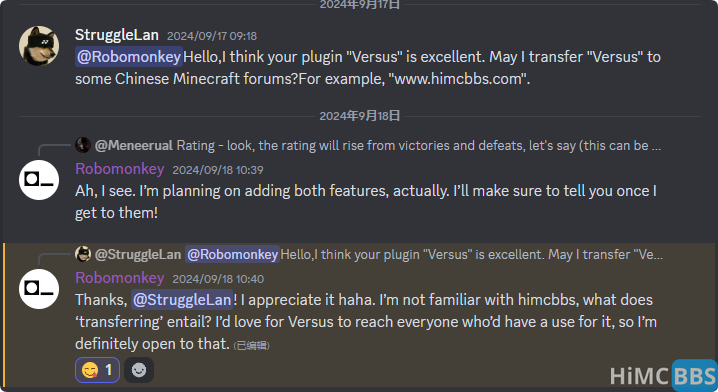Click Robomonkey's avatar on 10:40 message
The image size is (718, 392).
tap(39, 289)
